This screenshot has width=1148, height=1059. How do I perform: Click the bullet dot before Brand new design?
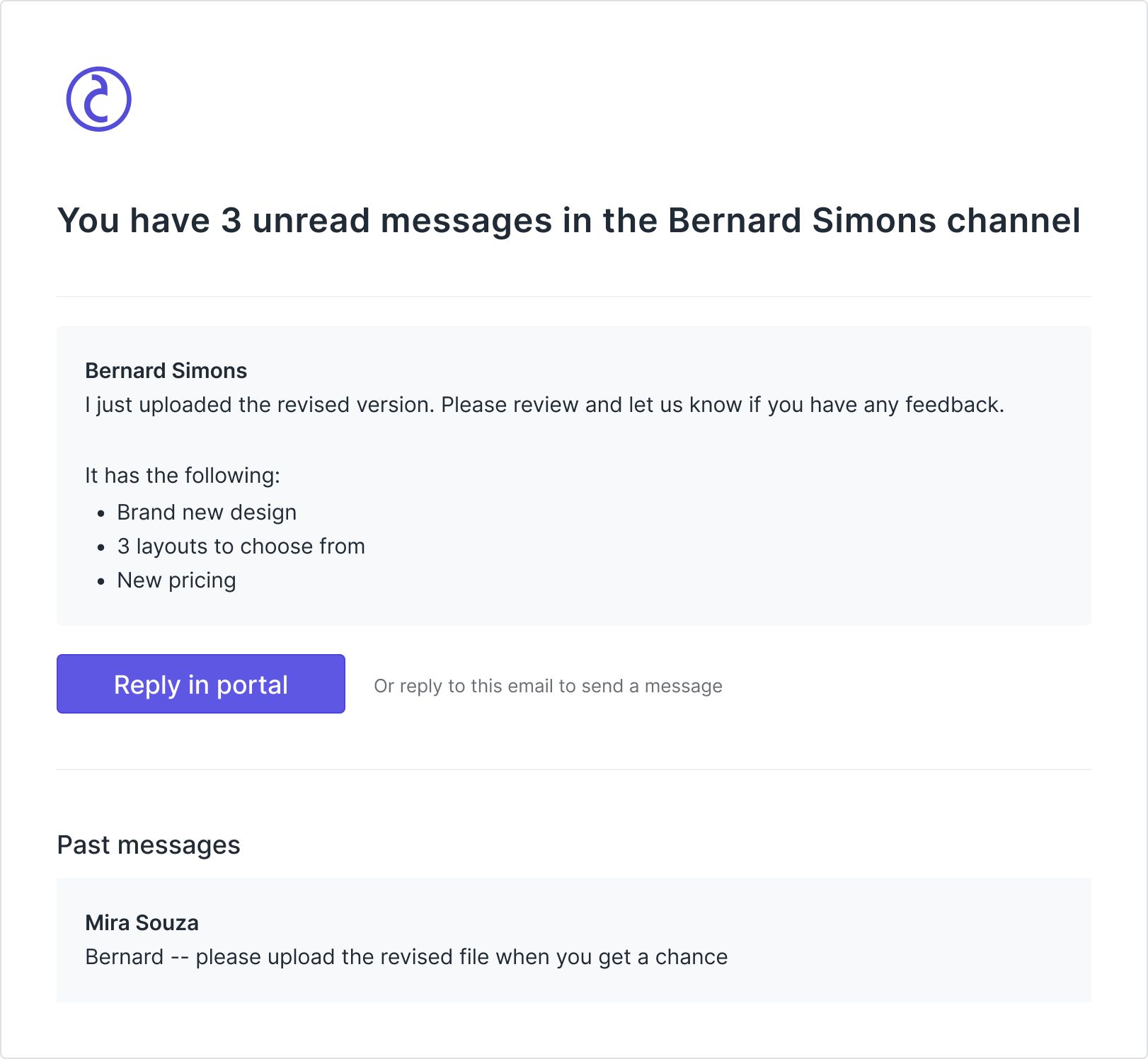[102, 513]
